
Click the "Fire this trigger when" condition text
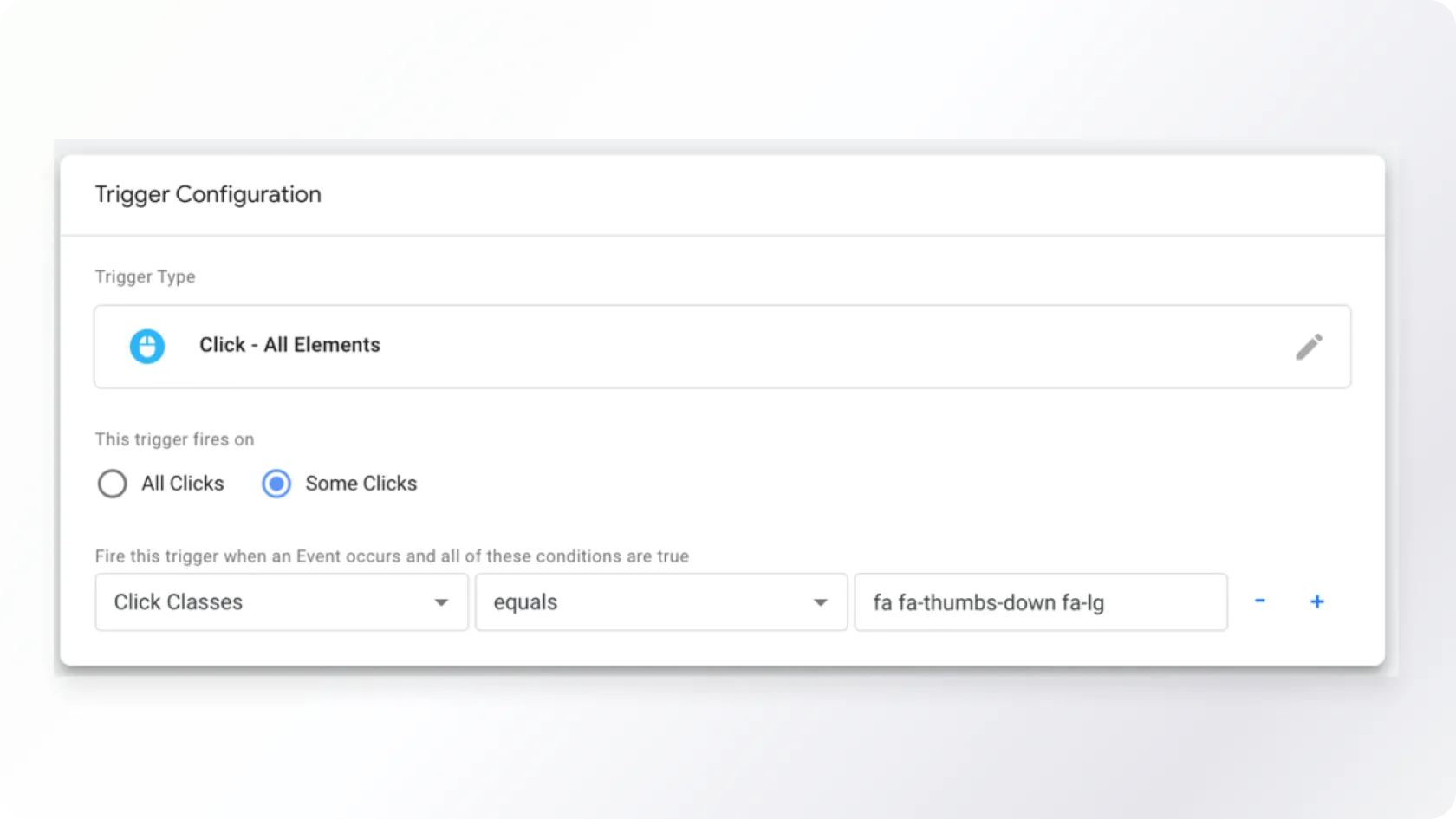tap(392, 556)
